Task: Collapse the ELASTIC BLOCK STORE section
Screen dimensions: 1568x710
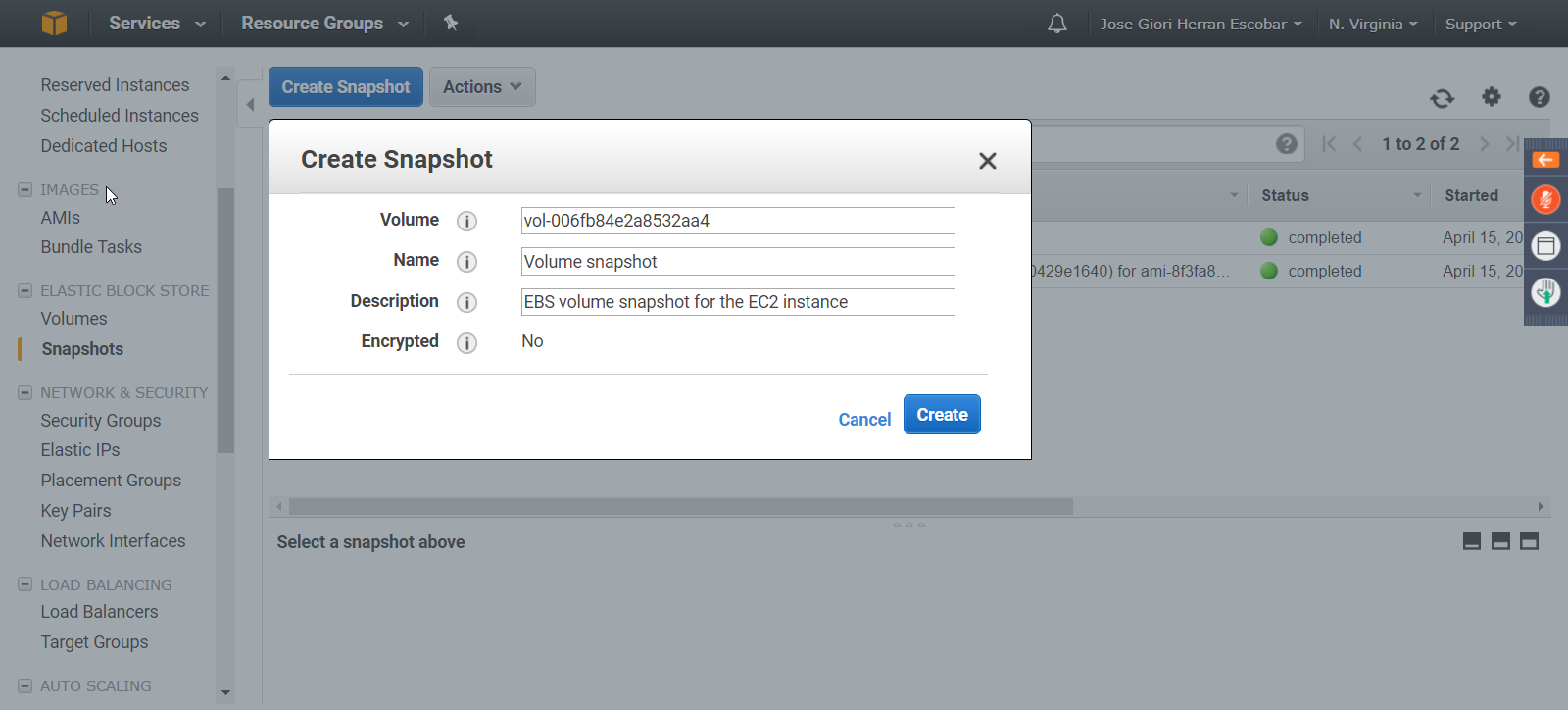Action: pos(25,290)
